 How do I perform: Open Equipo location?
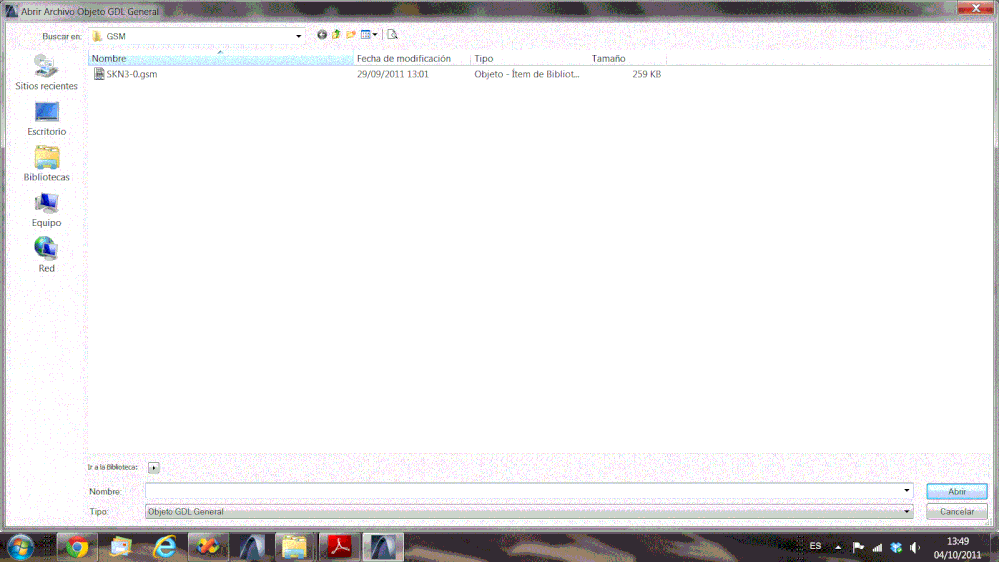(47, 210)
